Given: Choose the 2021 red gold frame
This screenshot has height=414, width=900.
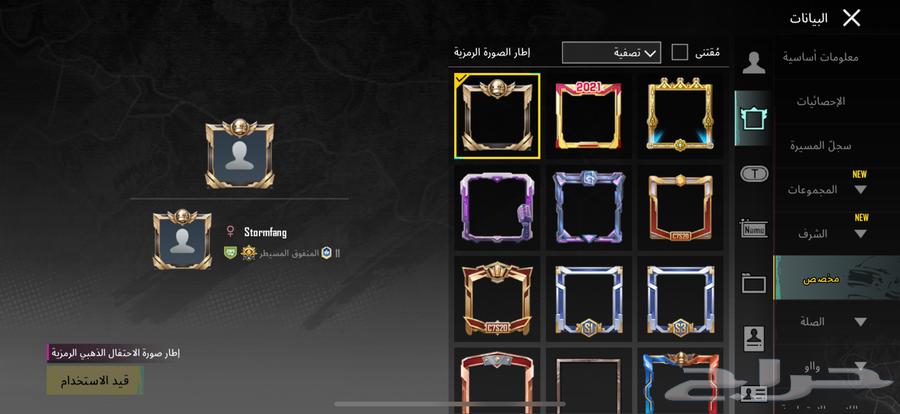Looking at the screenshot, I should pyautogui.click(x=588, y=115).
